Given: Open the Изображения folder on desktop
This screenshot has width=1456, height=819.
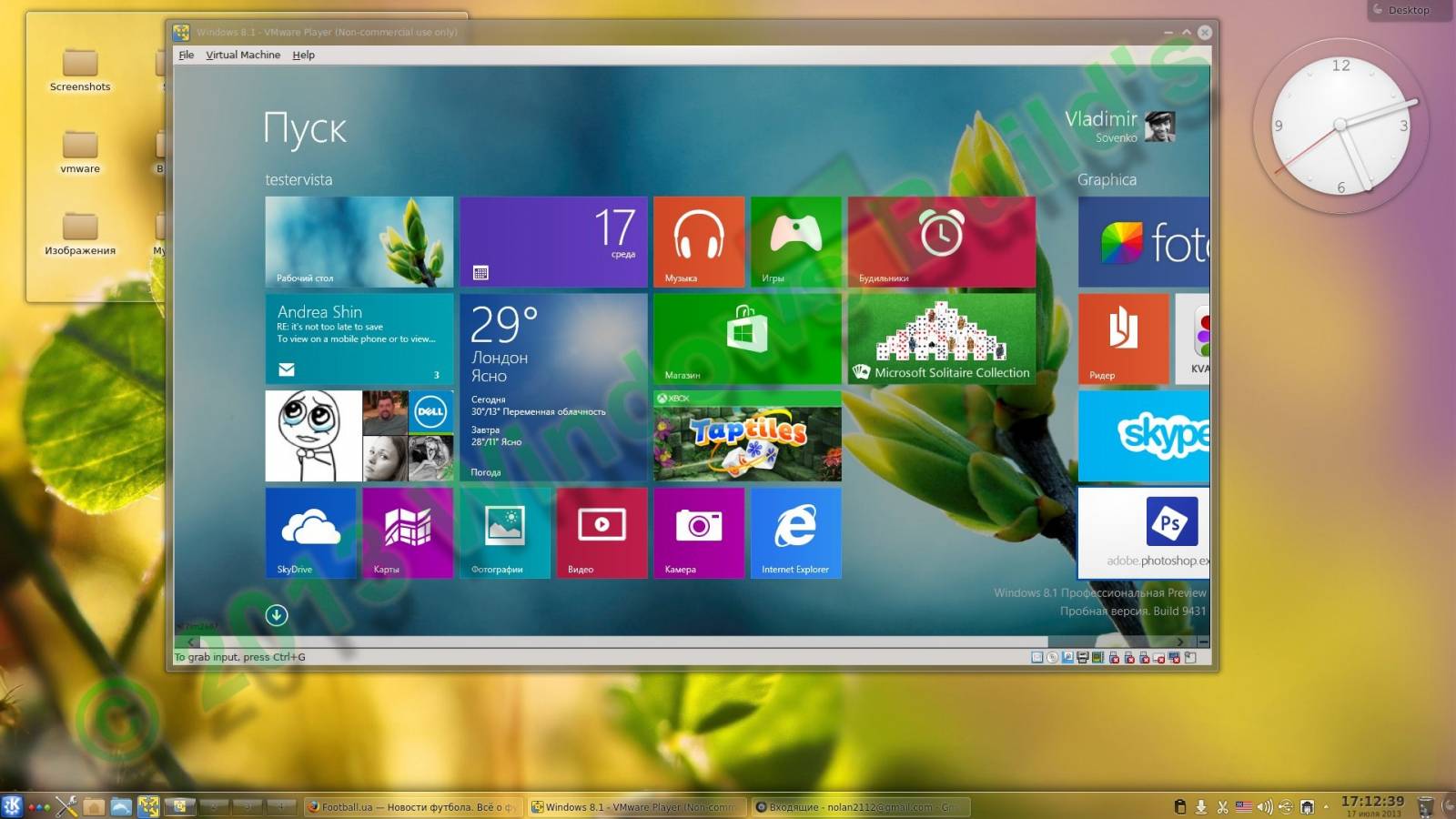Looking at the screenshot, I should click(x=80, y=234).
